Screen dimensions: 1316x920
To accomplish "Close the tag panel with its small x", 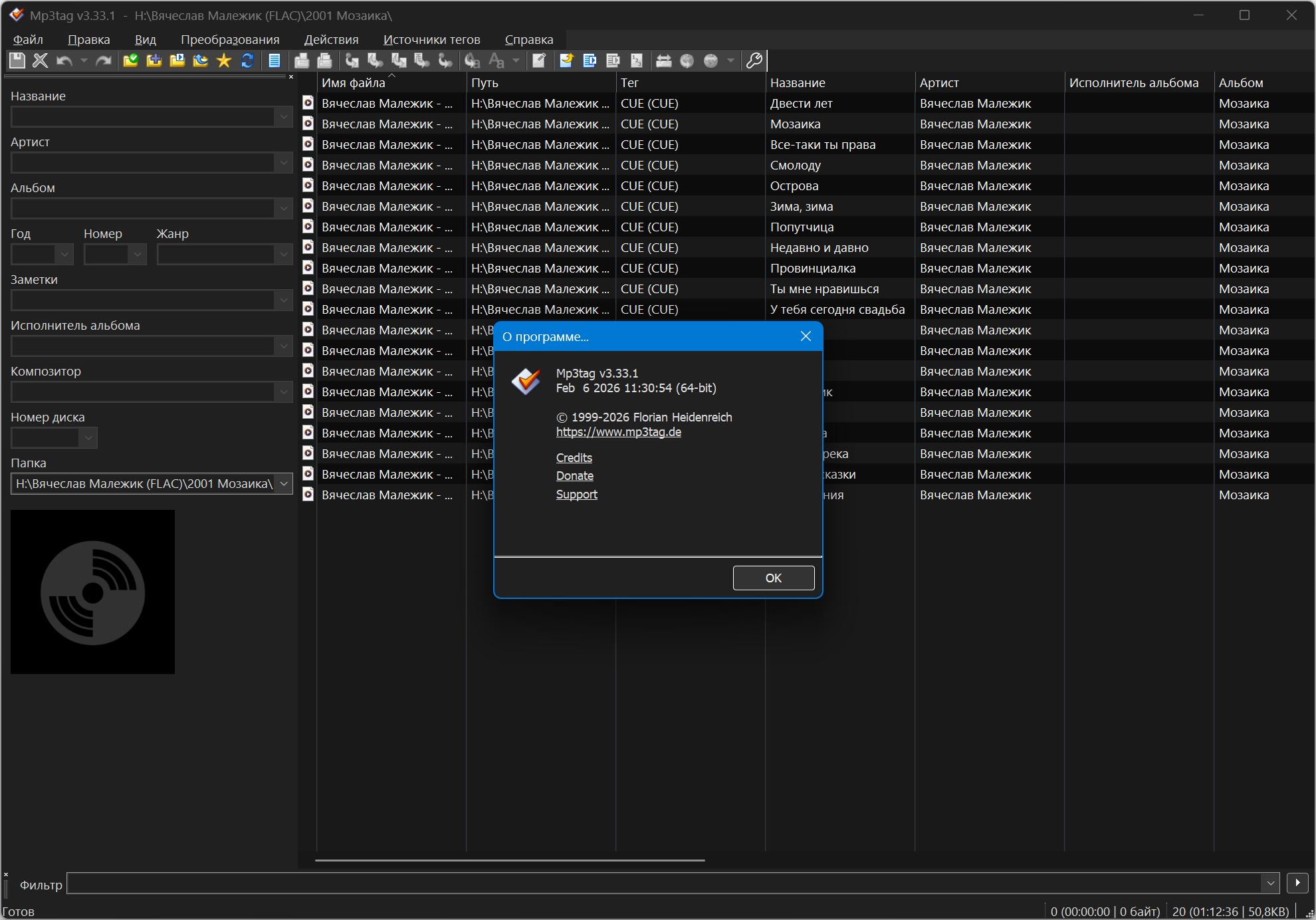I will tap(291, 77).
